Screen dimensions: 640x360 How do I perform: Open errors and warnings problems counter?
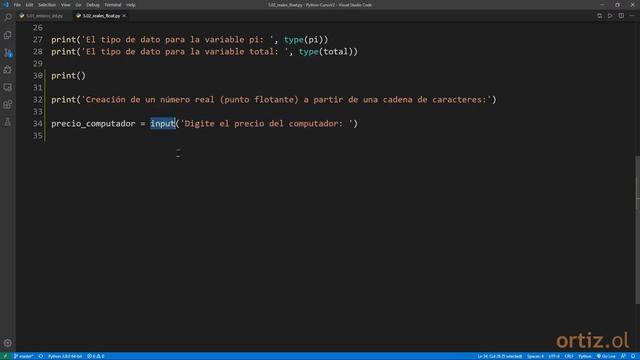[x=96, y=356]
